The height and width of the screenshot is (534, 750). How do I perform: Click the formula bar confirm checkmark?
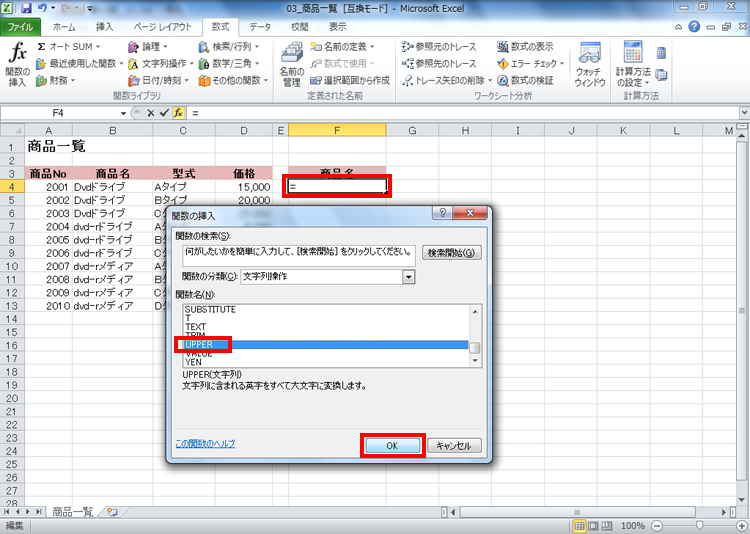165,113
